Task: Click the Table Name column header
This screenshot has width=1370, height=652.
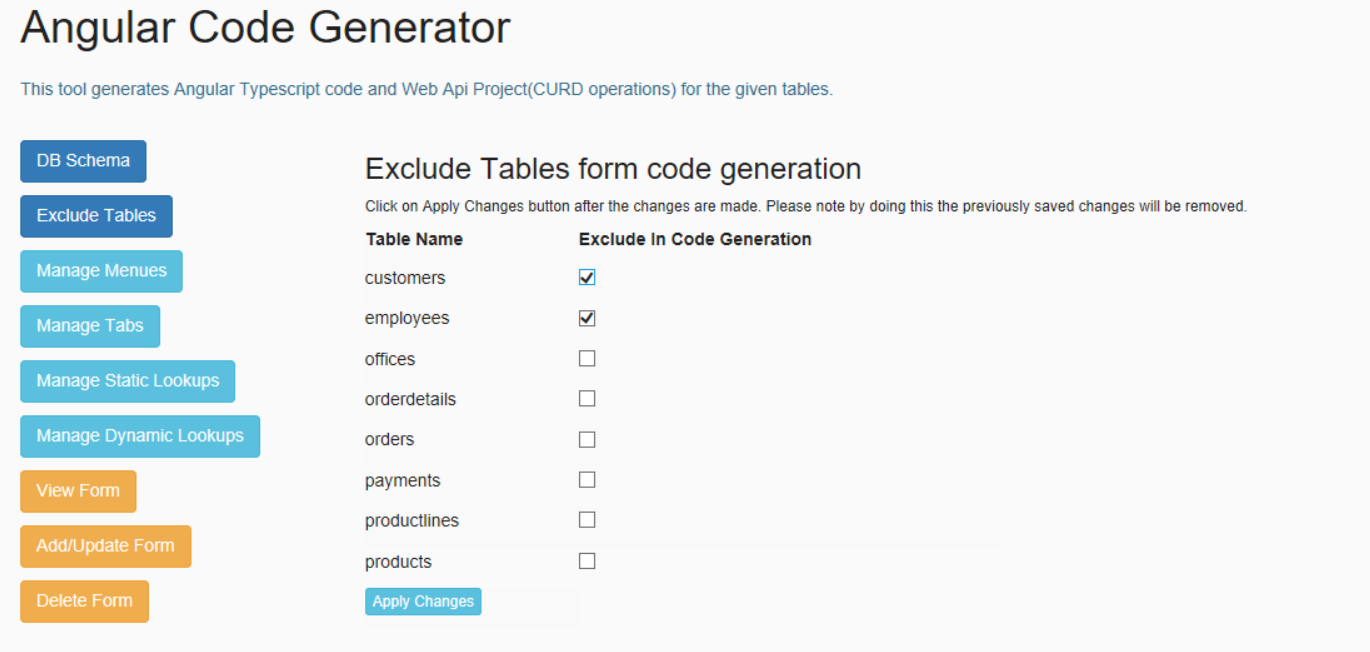Action: click(x=414, y=239)
